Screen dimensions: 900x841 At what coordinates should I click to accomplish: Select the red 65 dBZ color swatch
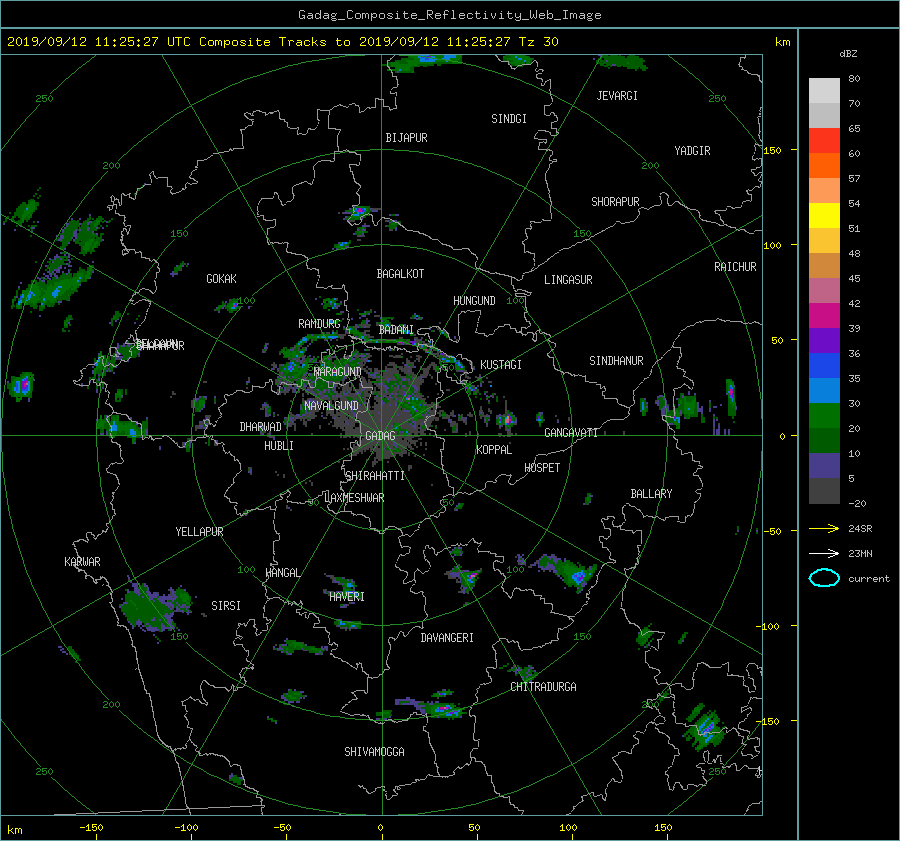coord(824,140)
